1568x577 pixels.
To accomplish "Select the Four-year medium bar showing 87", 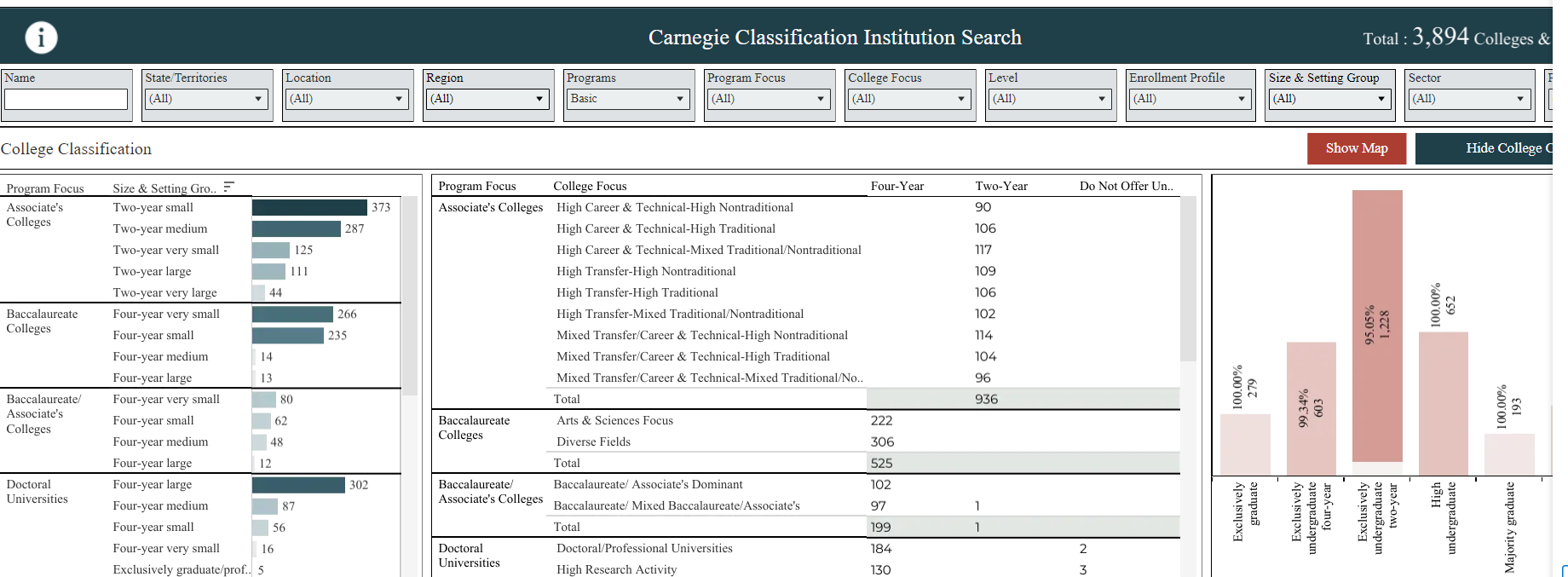I will (x=265, y=505).
